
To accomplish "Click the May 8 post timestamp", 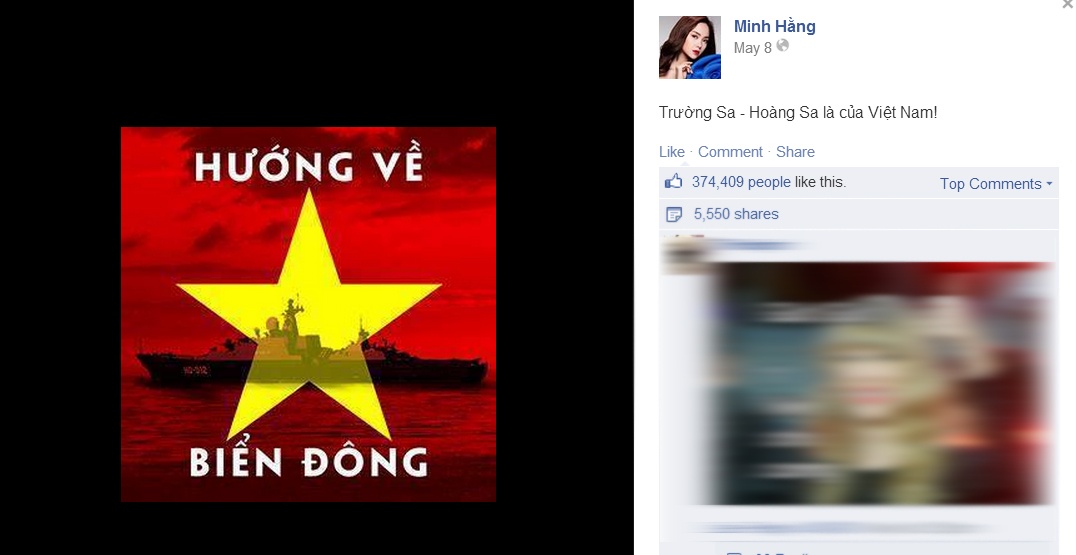I will 753,48.
